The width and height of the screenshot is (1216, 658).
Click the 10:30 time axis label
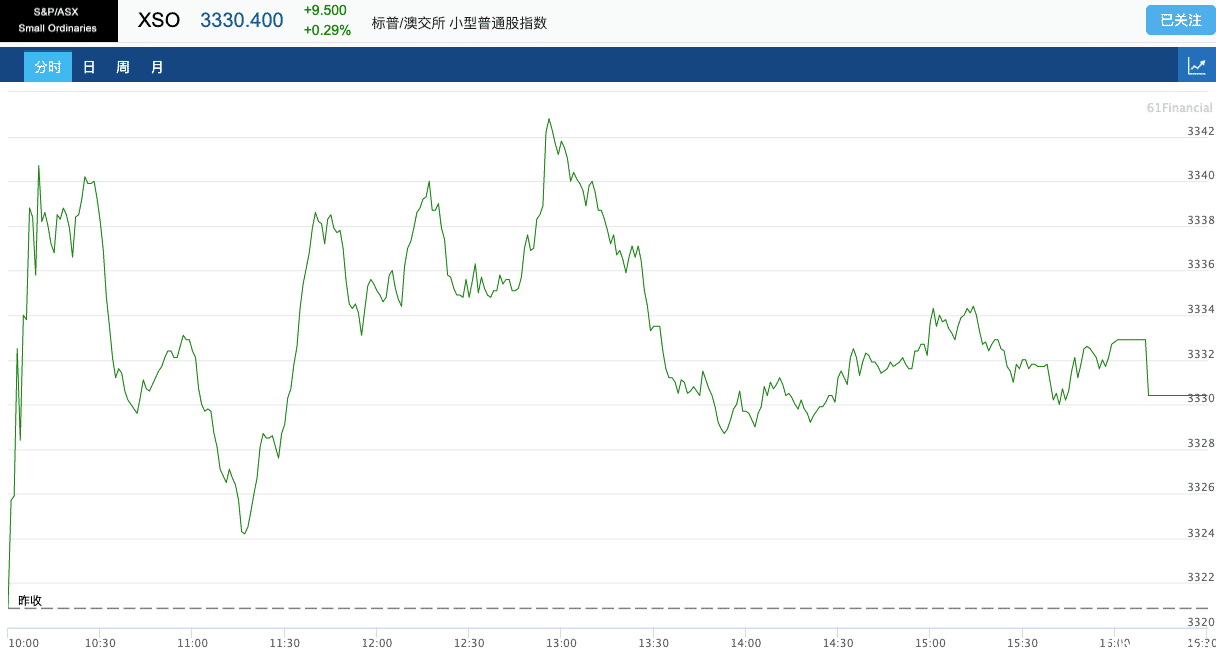point(100,643)
